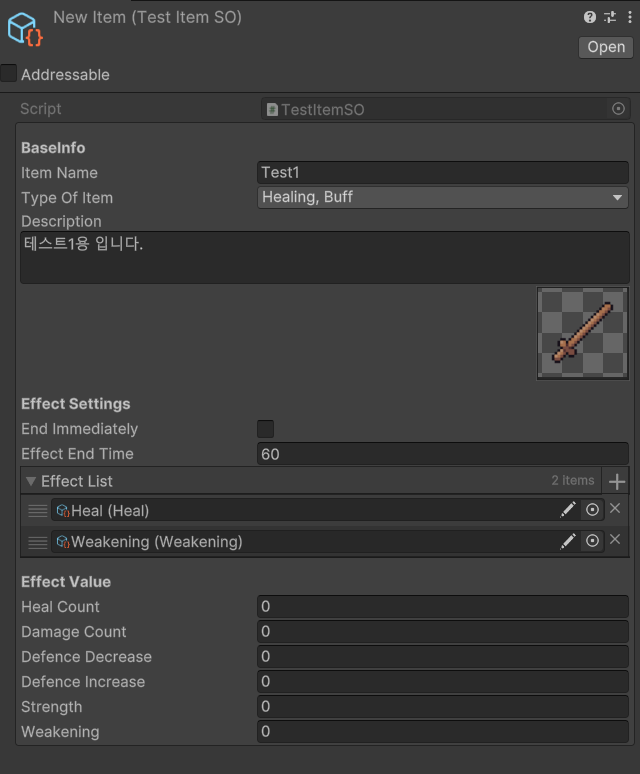The width and height of the screenshot is (640, 774).
Task: Click the TestItemSO script file icon
Action: (x=272, y=109)
